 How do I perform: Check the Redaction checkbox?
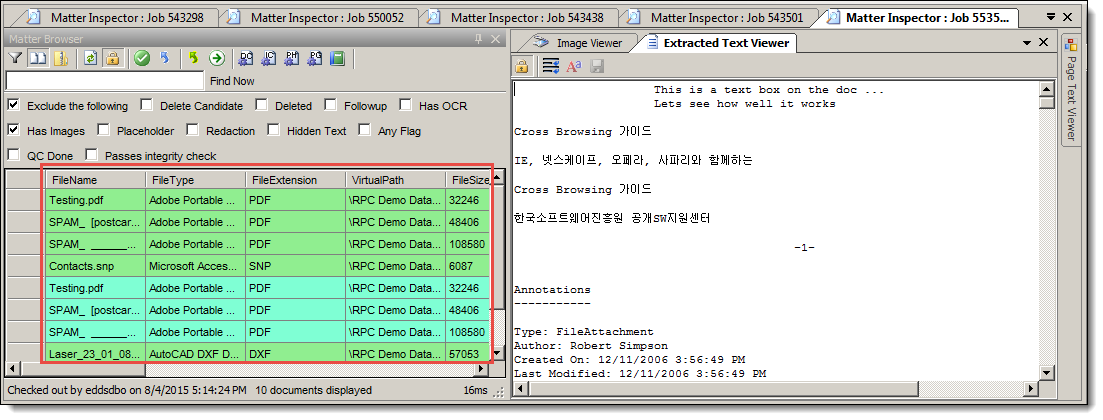[x=193, y=129]
